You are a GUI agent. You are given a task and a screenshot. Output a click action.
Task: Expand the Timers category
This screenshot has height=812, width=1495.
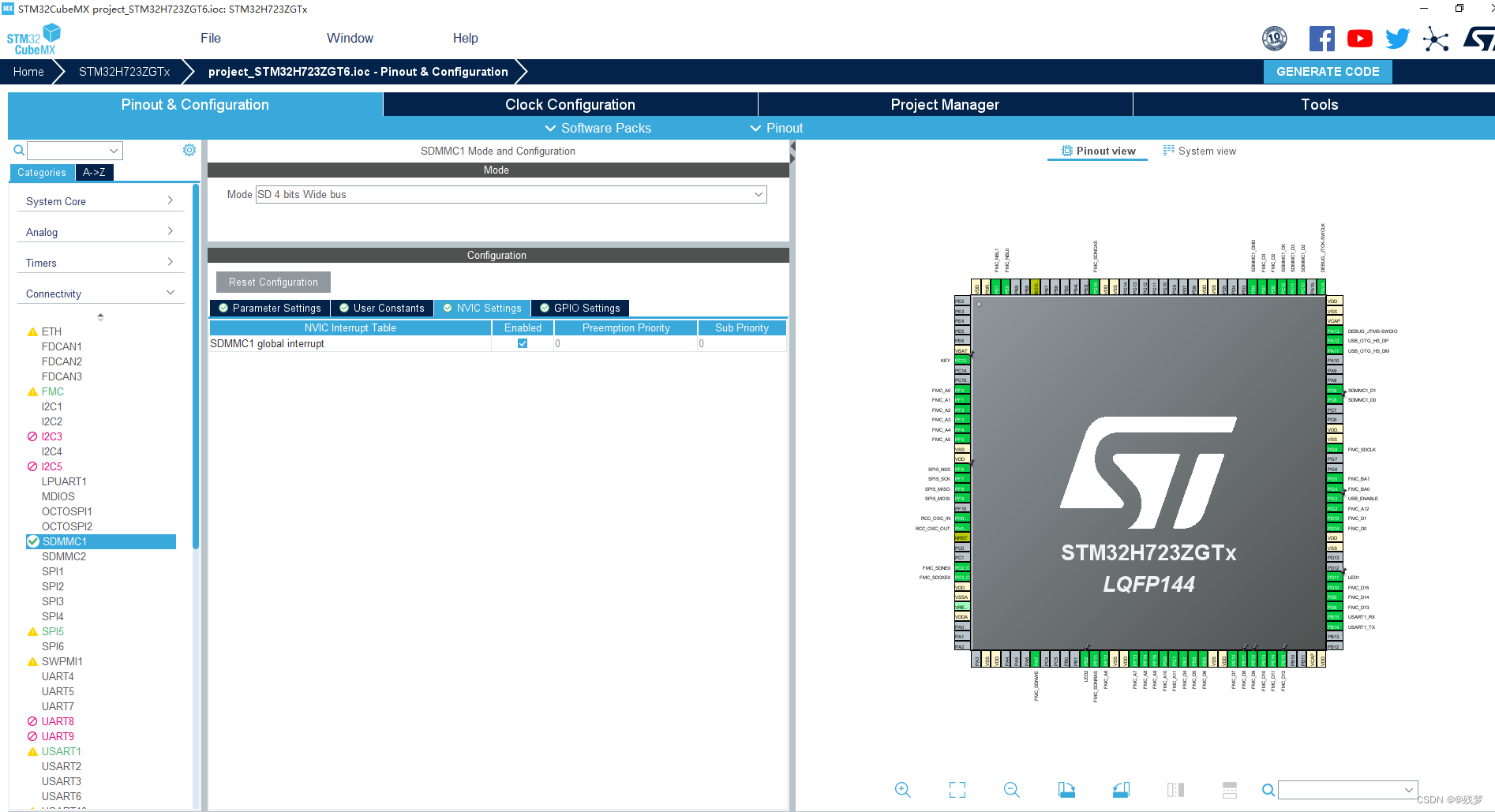point(99,263)
